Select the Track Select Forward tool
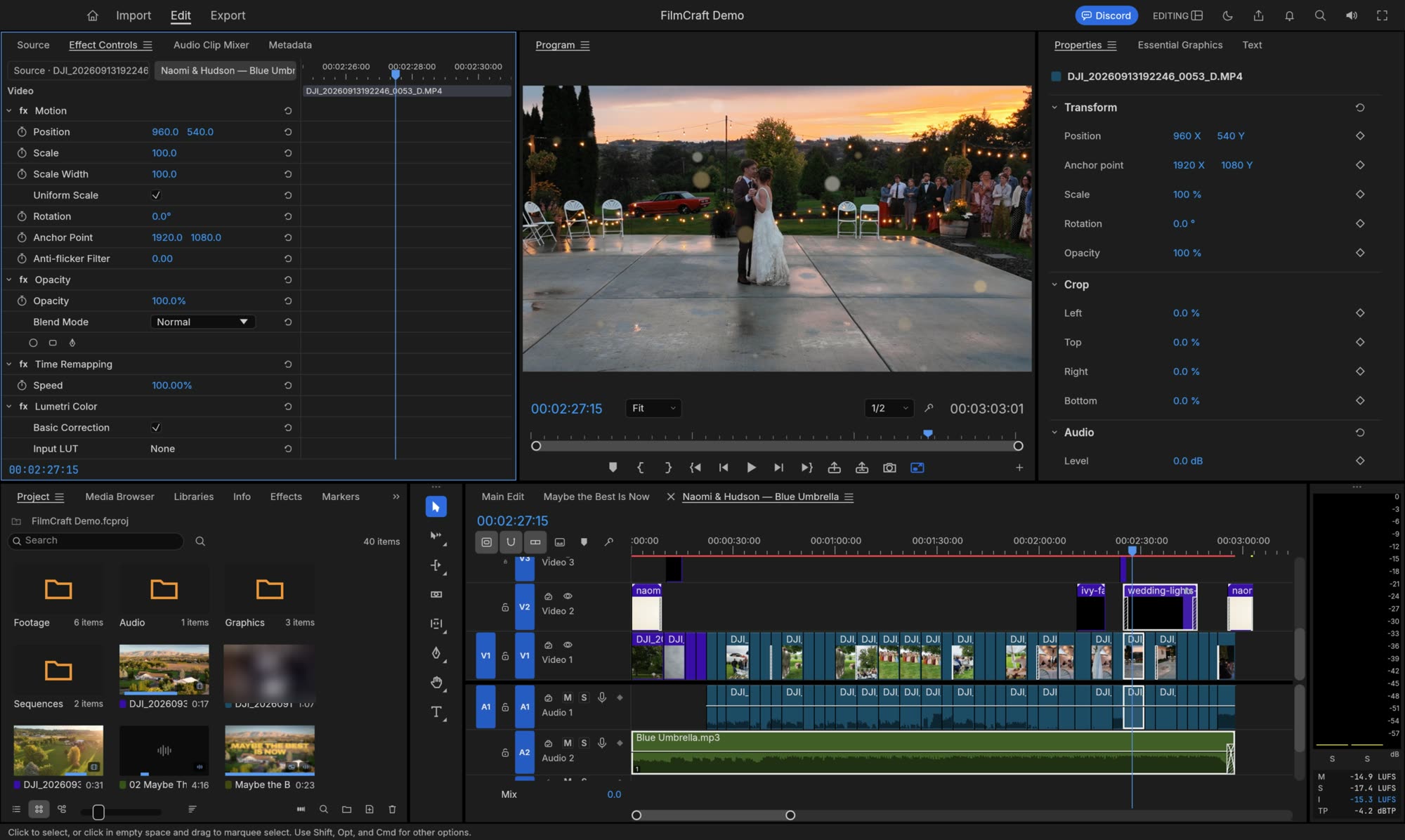 pyautogui.click(x=436, y=536)
